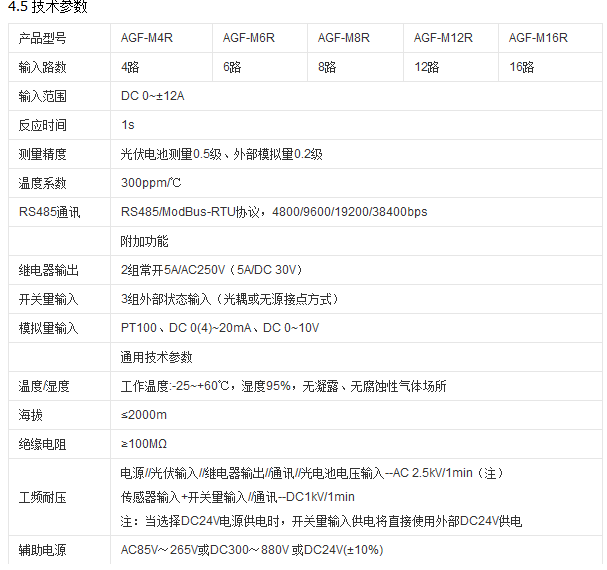Click the '通用技术参数' subsection header
This screenshot has width=607, height=570.
156,357
